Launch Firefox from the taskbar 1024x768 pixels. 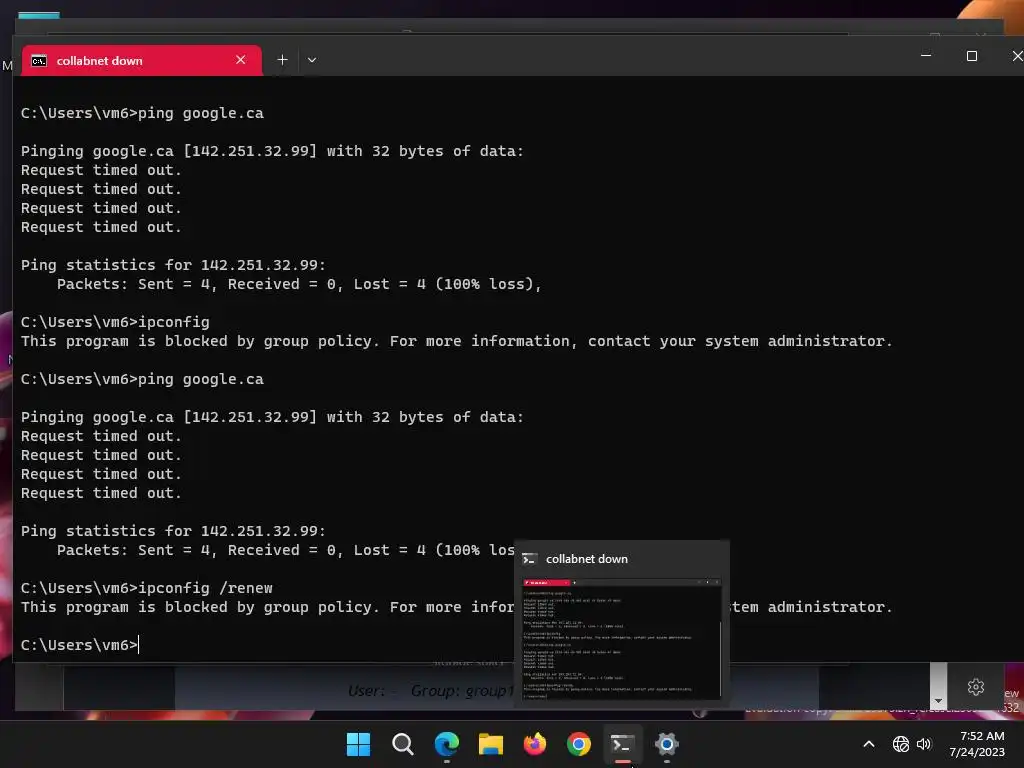tap(535, 744)
